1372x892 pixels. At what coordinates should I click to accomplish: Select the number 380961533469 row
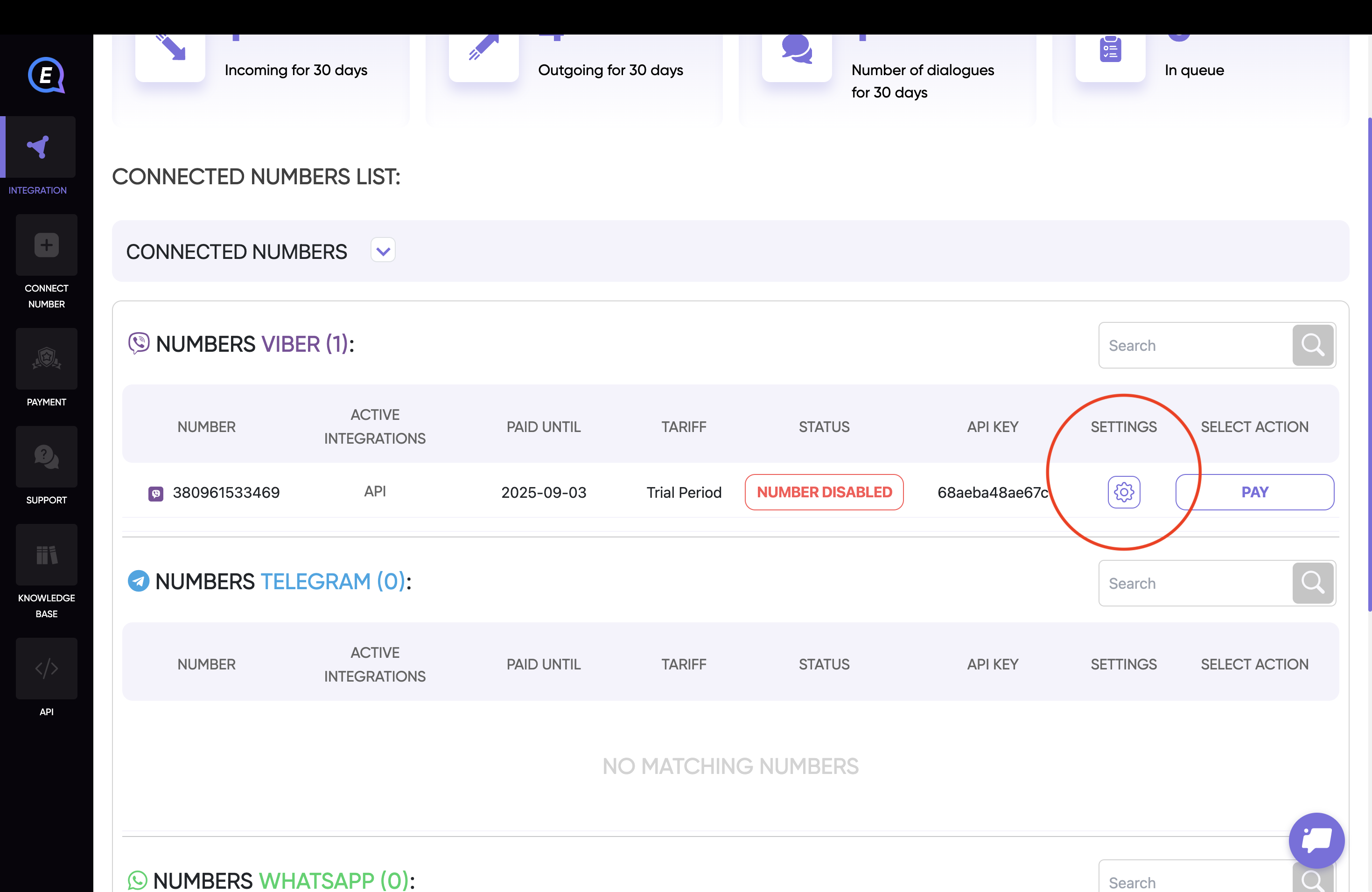pyautogui.click(x=226, y=493)
